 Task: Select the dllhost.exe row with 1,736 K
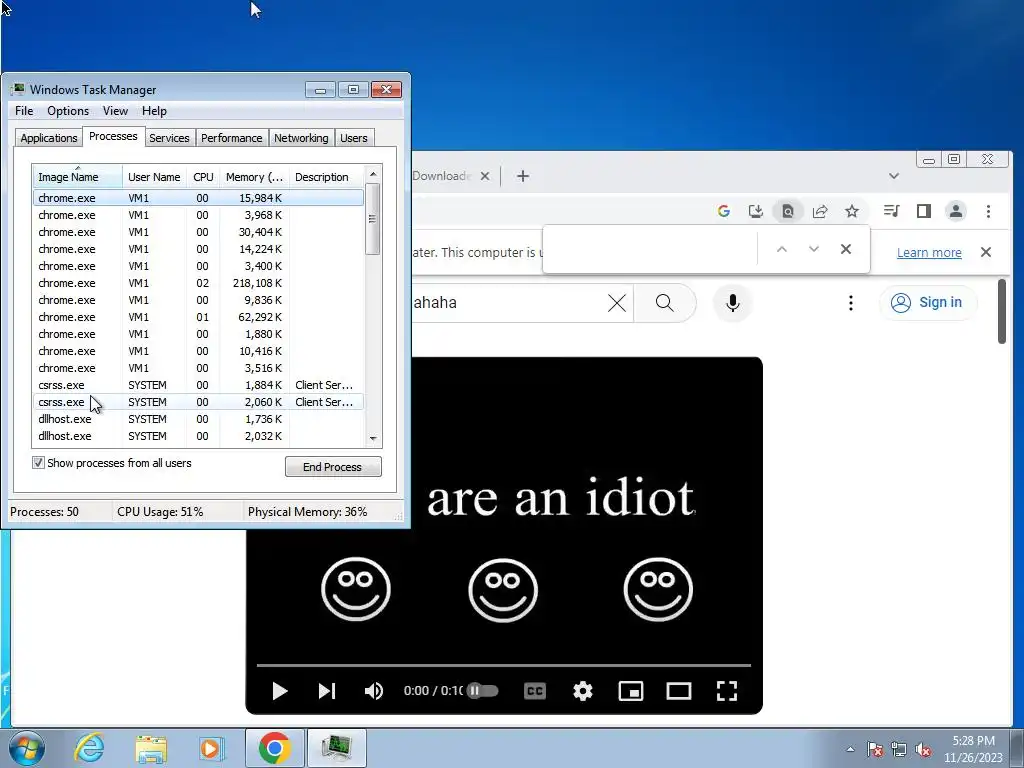point(199,419)
